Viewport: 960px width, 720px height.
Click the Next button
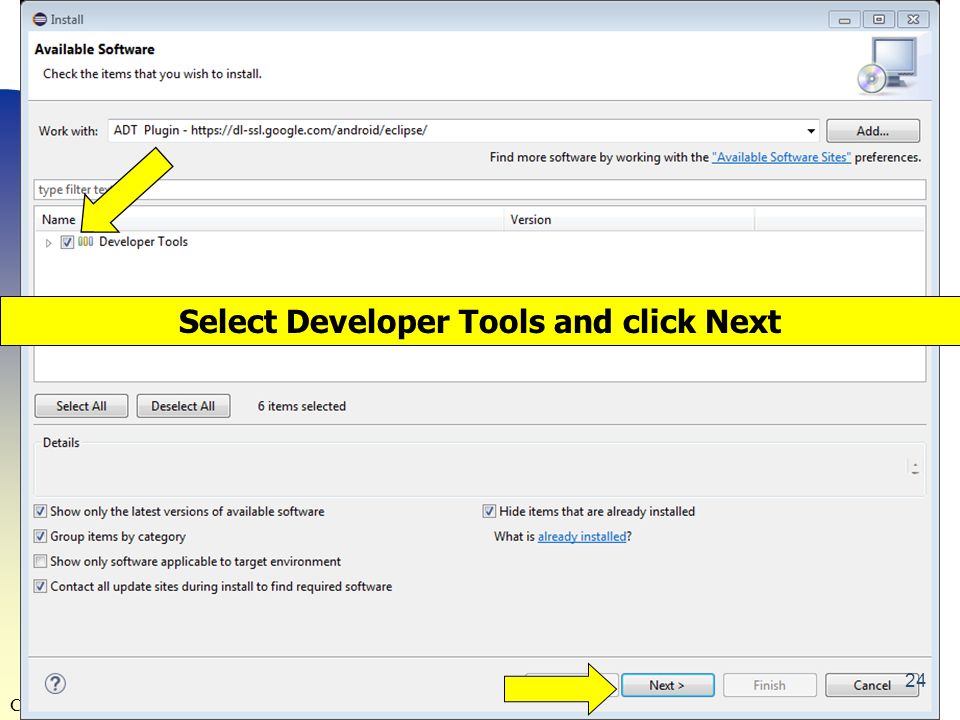[x=667, y=685]
